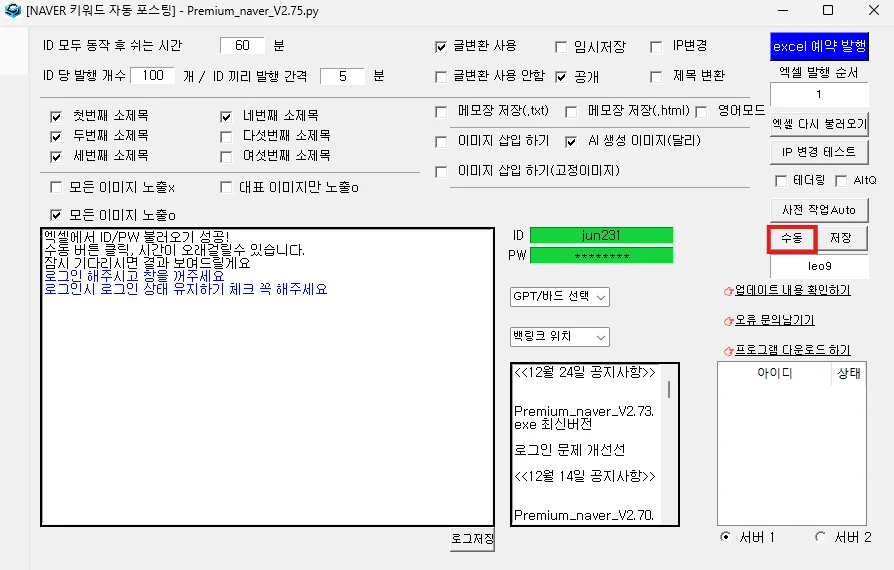Click 로그인 문제 개선 notice text

point(570,450)
